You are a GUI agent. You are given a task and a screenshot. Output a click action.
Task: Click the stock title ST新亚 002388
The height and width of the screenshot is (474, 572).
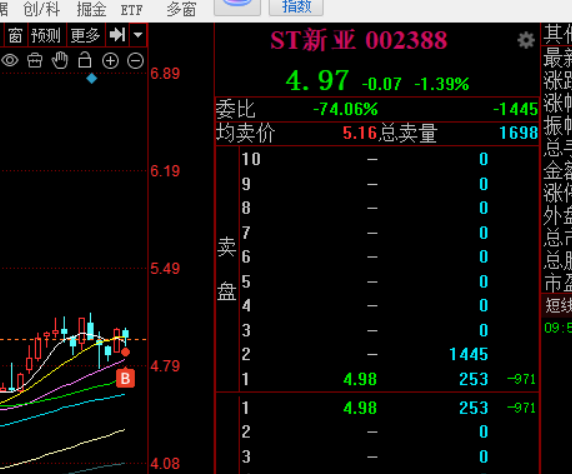pyautogui.click(x=359, y=40)
